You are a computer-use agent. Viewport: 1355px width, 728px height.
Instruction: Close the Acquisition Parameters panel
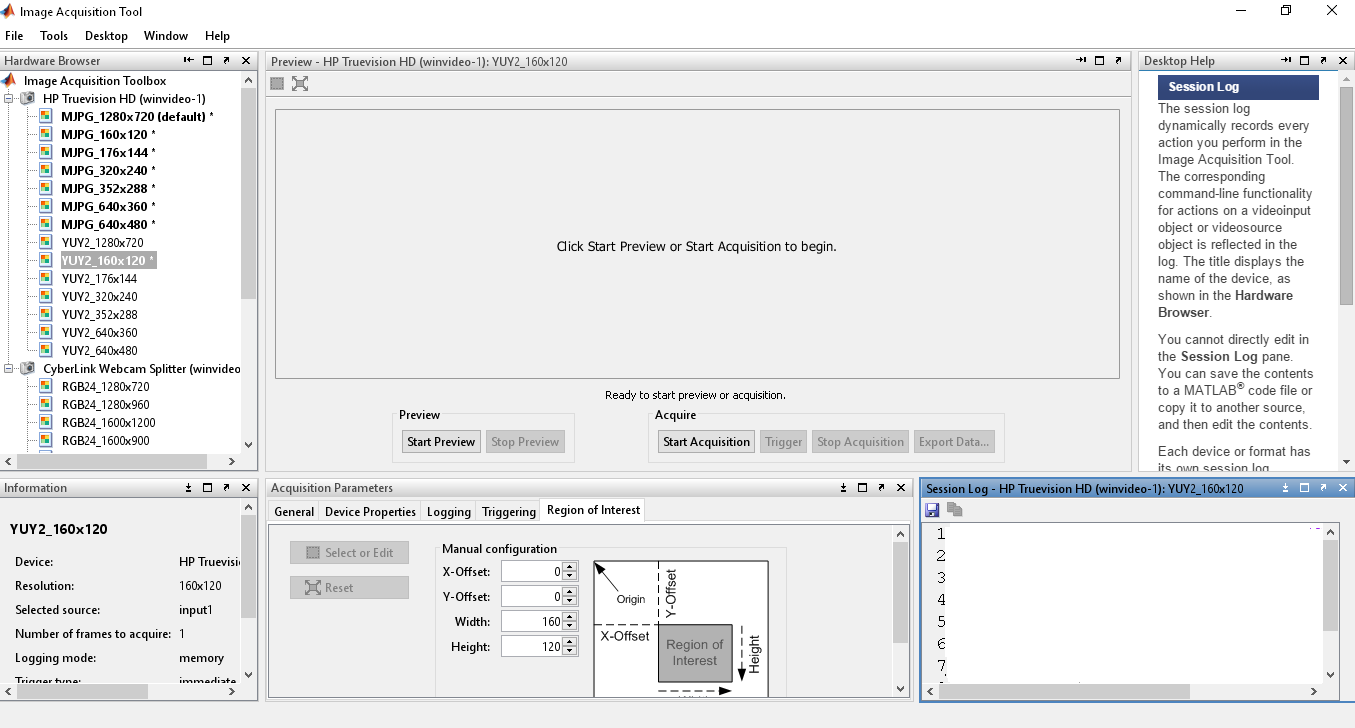click(903, 488)
